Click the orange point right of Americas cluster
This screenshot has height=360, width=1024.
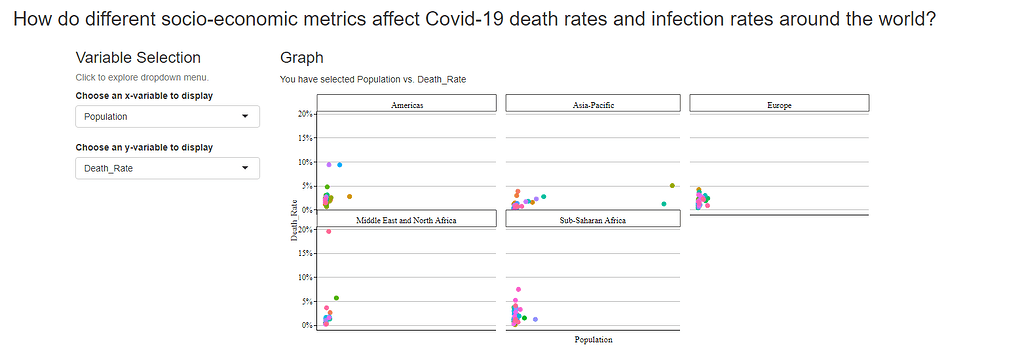pyautogui.click(x=349, y=197)
